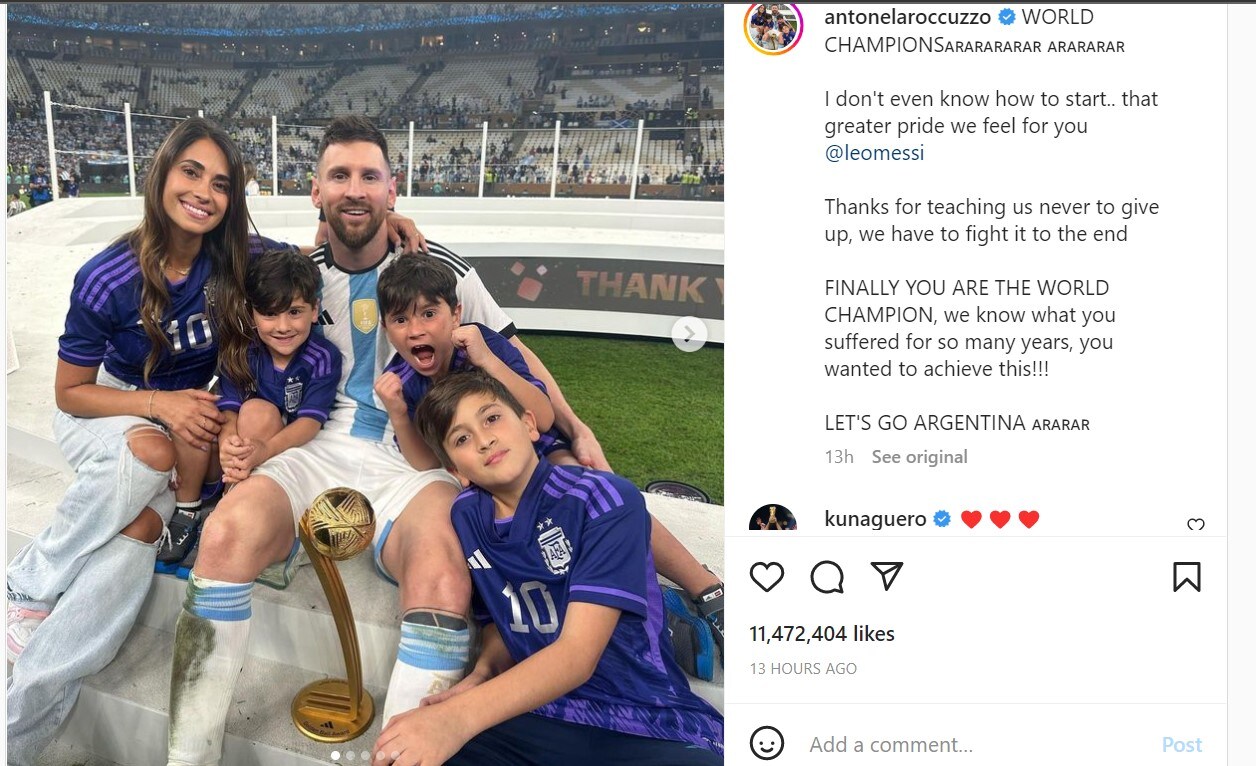Open the @leomessi mention
Screen dimensions: 1256x766
(874, 153)
